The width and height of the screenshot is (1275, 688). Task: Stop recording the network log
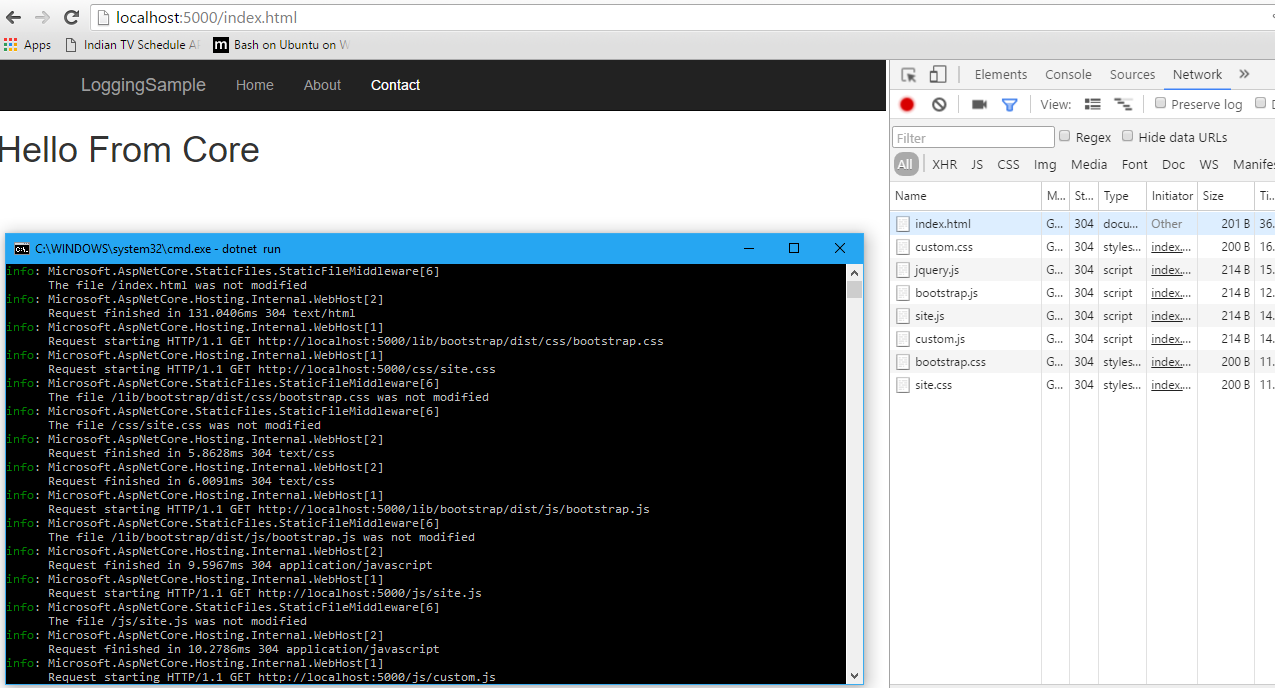tap(907, 104)
